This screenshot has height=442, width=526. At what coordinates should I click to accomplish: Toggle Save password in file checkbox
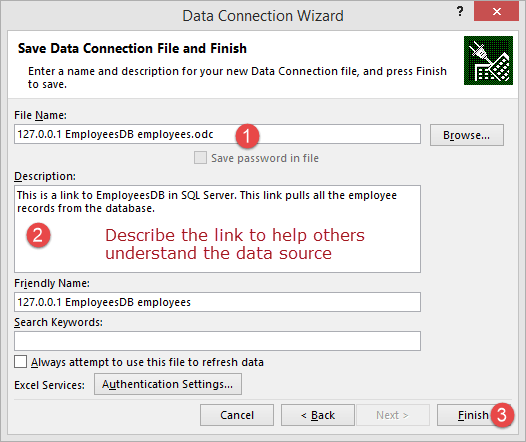[x=200, y=158]
